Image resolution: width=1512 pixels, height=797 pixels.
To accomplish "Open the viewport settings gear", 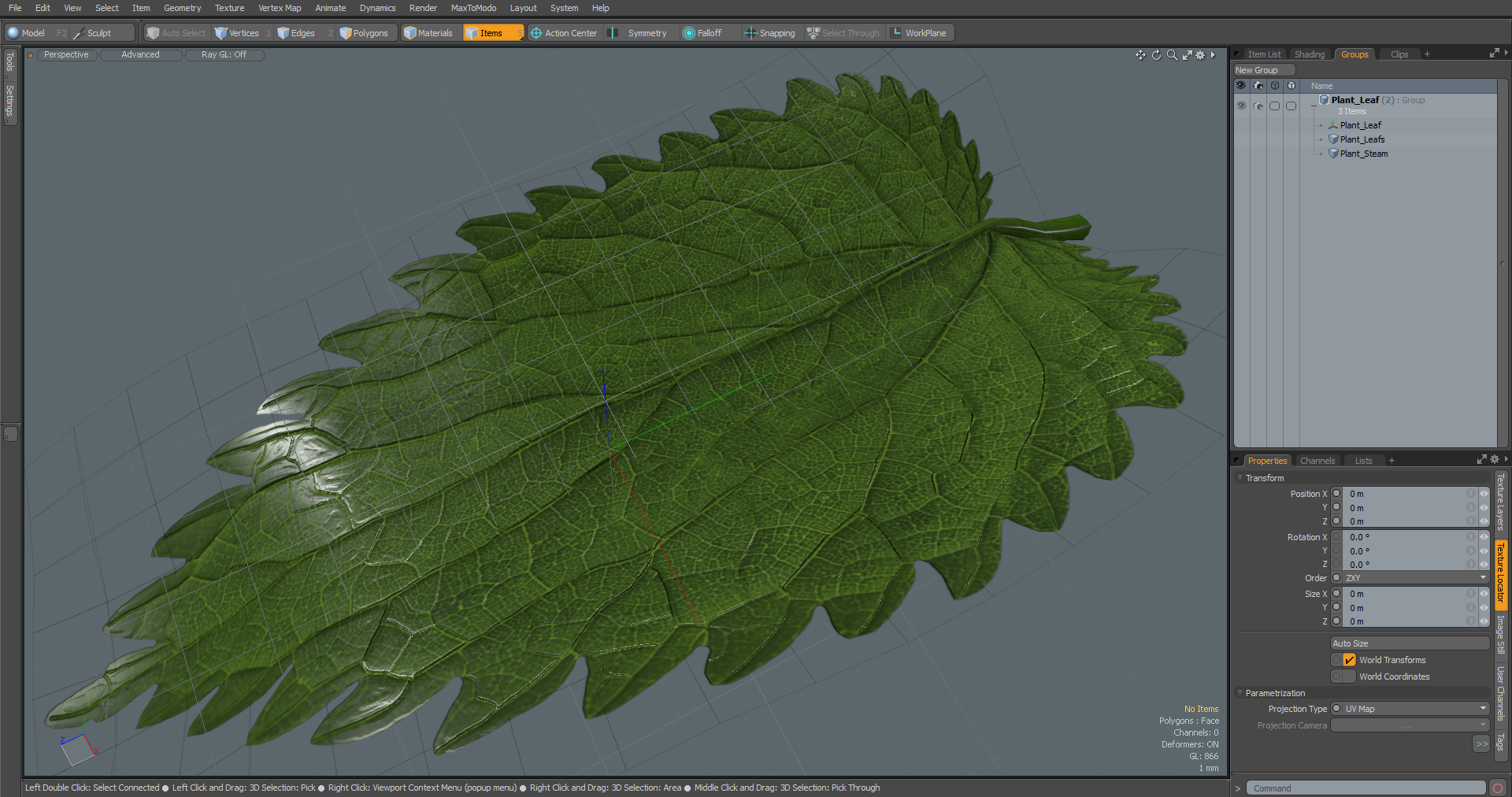I will tap(1200, 55).
